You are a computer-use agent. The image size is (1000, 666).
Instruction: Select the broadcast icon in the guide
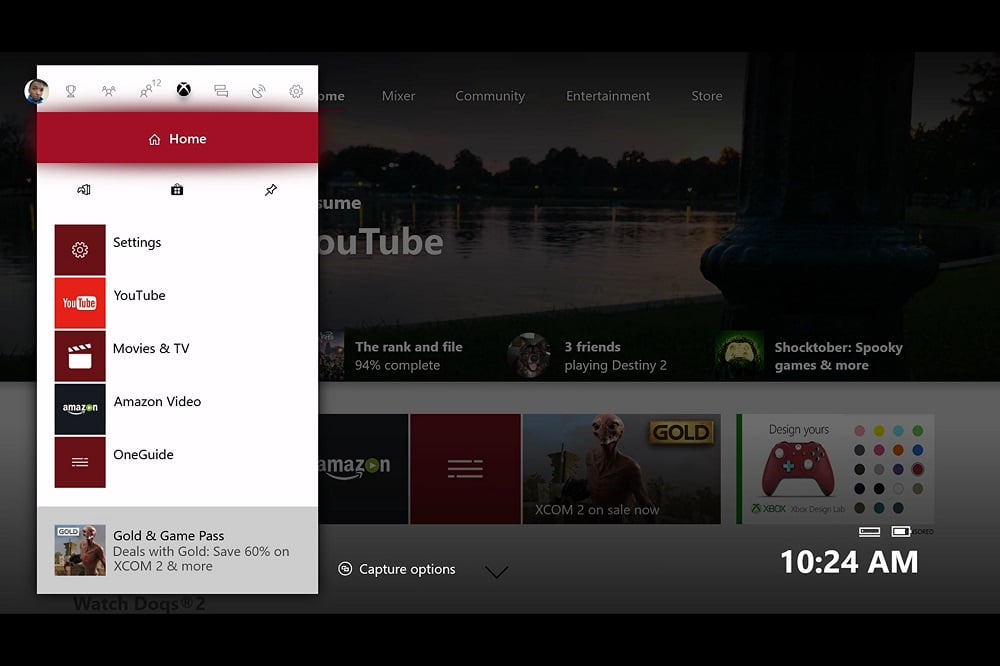click(x=258, y=90)
